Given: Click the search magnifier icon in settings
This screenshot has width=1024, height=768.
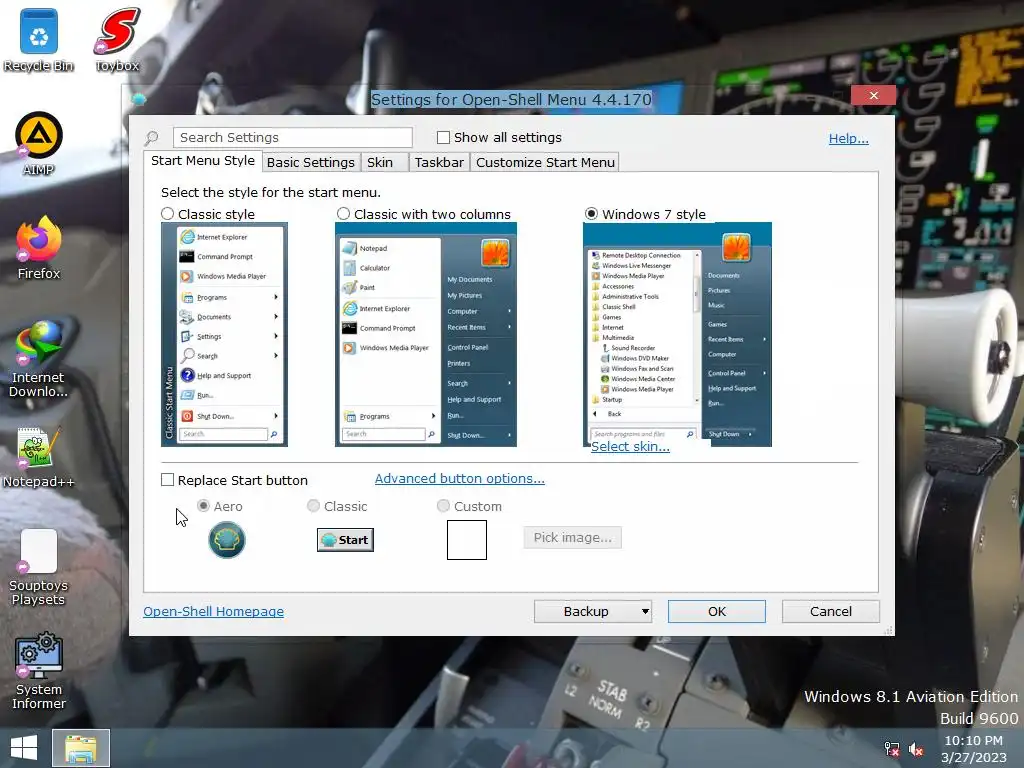Looking at the screenshot, I should 152,138.
